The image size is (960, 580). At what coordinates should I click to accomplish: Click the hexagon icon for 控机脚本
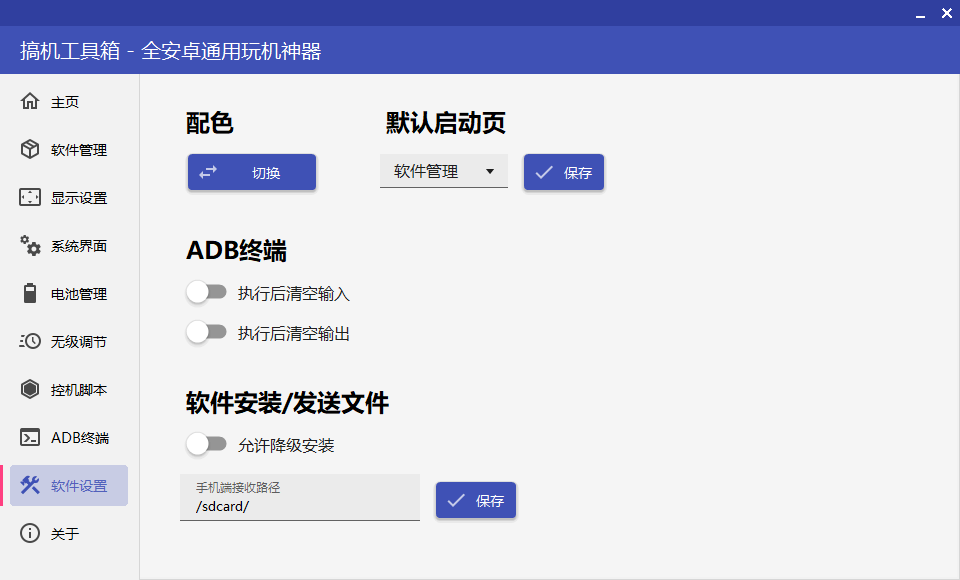point(29,389)
